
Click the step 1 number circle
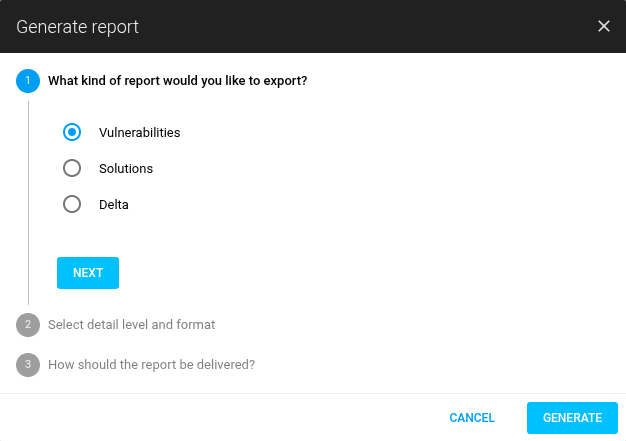tap(28, 81)
